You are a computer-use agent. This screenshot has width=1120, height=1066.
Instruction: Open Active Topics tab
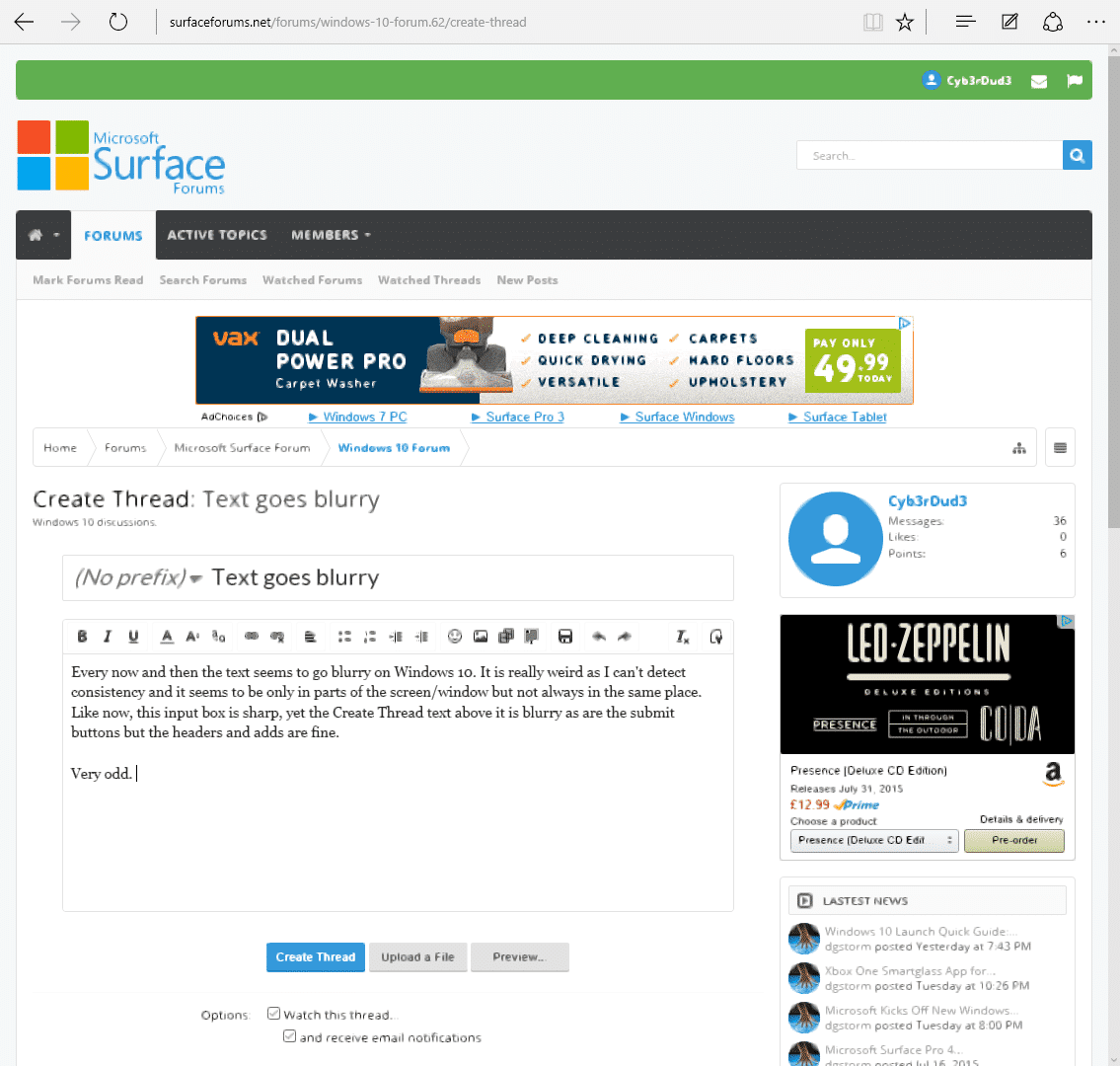point(217,235)
